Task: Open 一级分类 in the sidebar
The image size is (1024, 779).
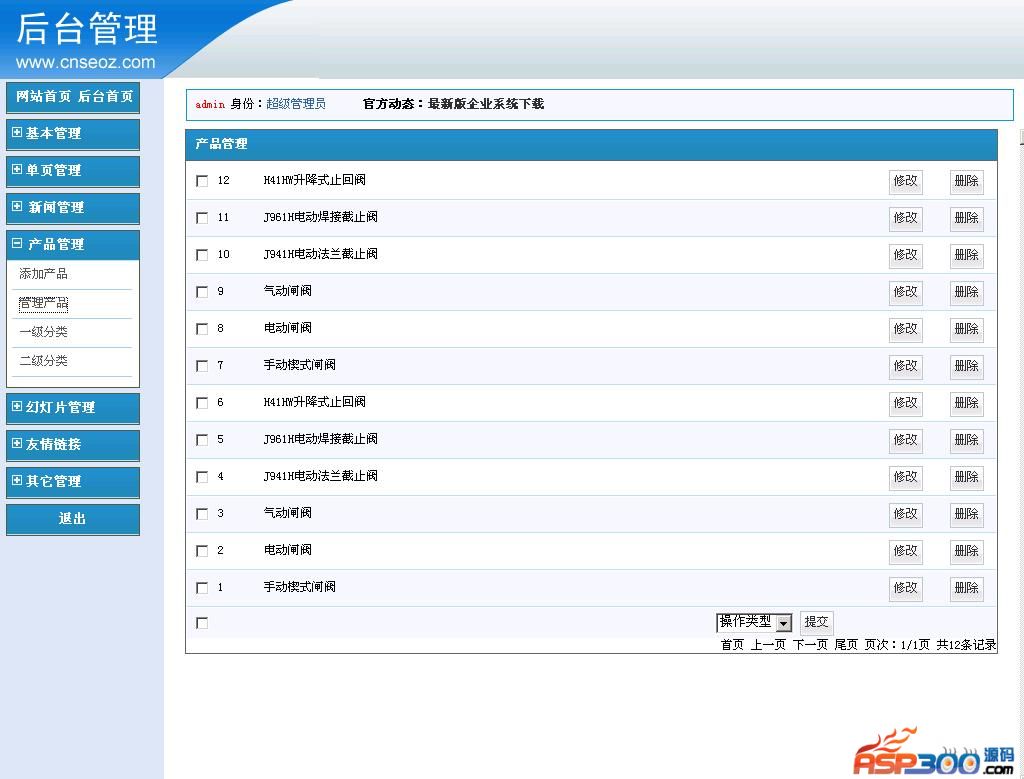Action: tap(43, 332)
